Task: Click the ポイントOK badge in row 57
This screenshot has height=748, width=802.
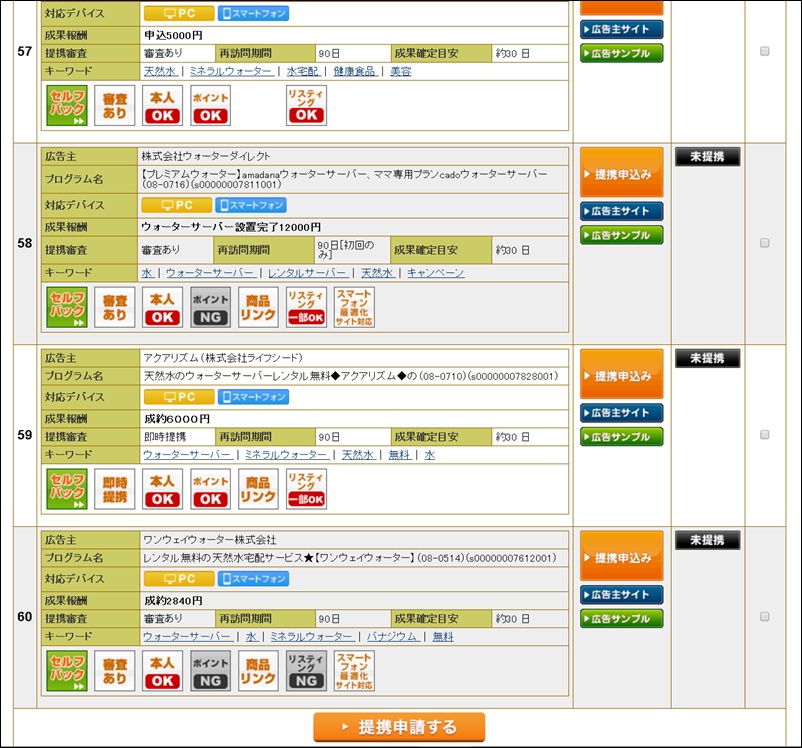Action: (x=210, y=105)
